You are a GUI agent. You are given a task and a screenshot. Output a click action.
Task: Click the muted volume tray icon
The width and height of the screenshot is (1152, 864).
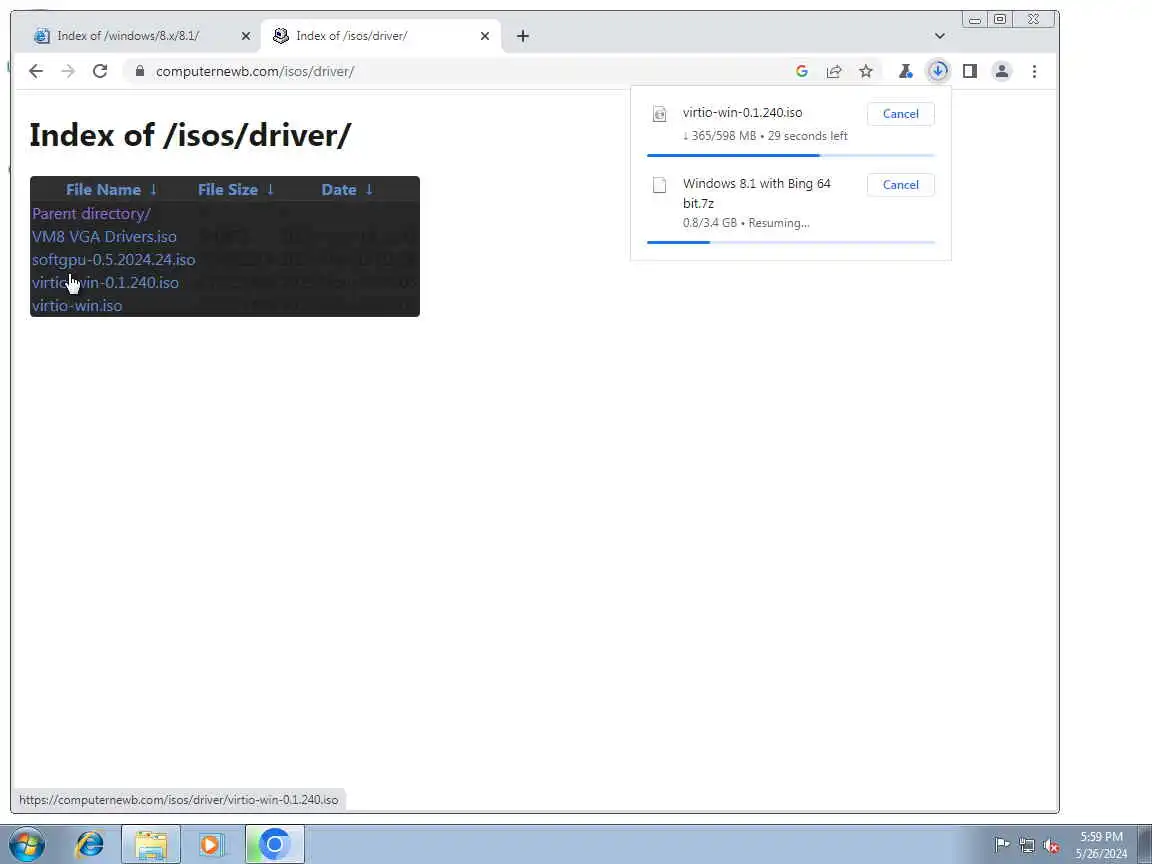1051,845
